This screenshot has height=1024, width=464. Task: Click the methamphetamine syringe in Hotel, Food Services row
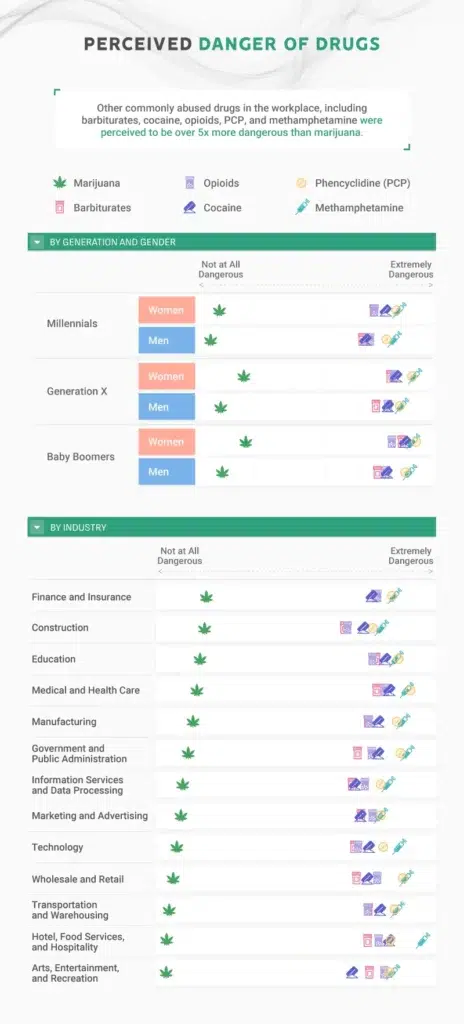point(423,940)
